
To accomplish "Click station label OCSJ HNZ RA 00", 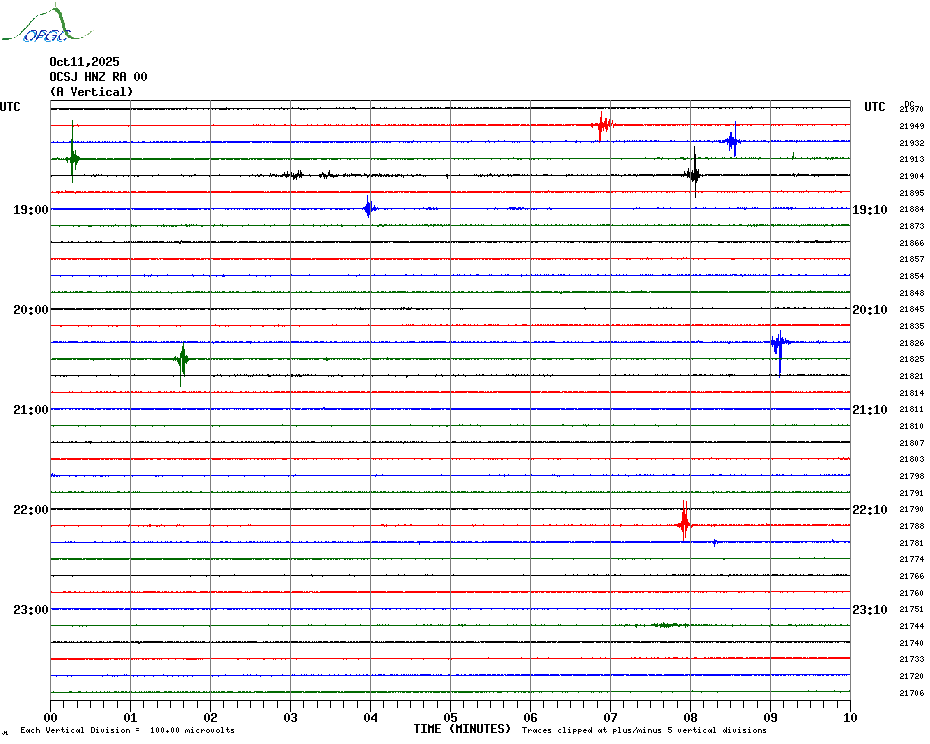I will click(x=98, y=77).
